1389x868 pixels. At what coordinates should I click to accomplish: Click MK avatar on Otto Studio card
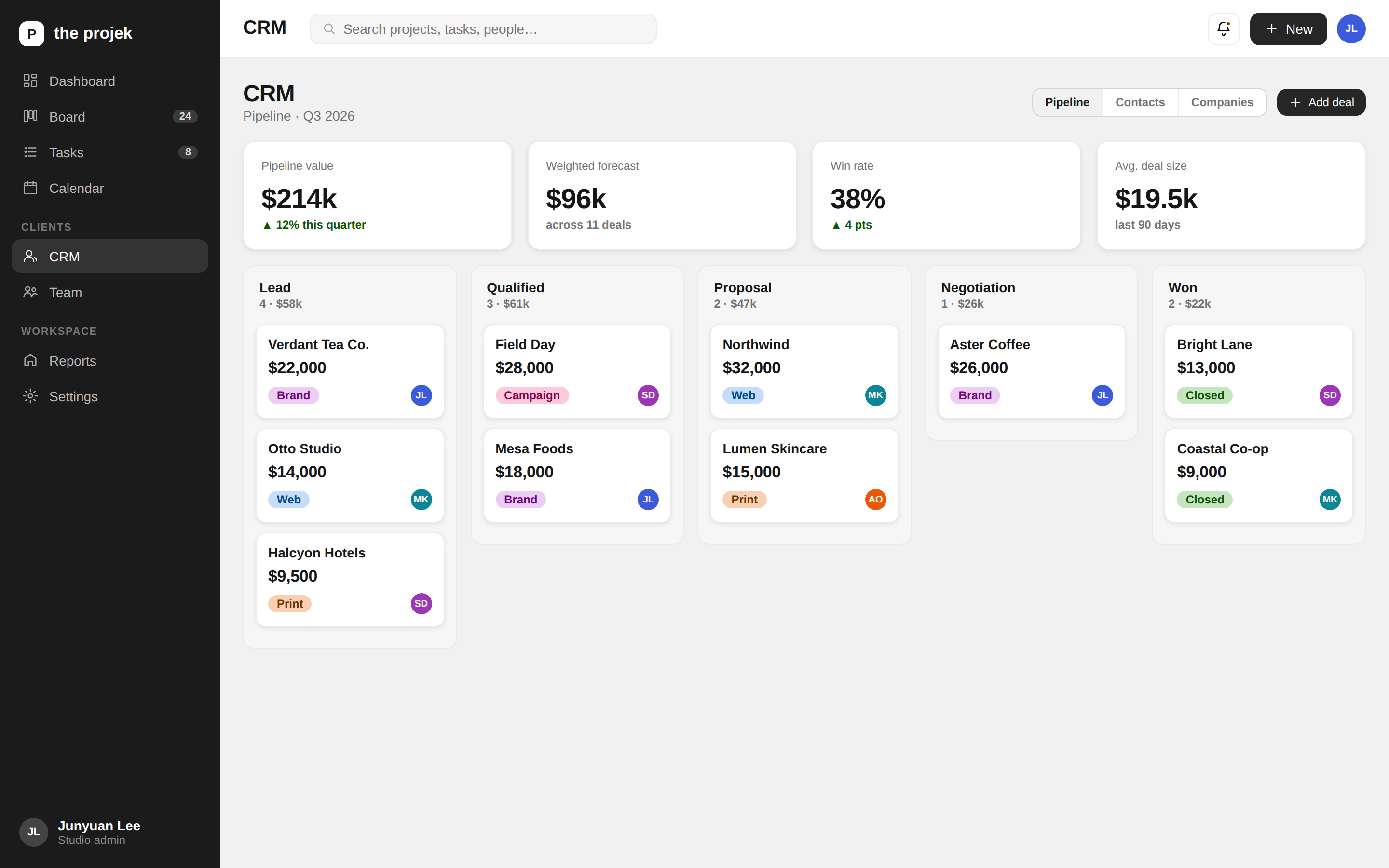click(422, 500)
